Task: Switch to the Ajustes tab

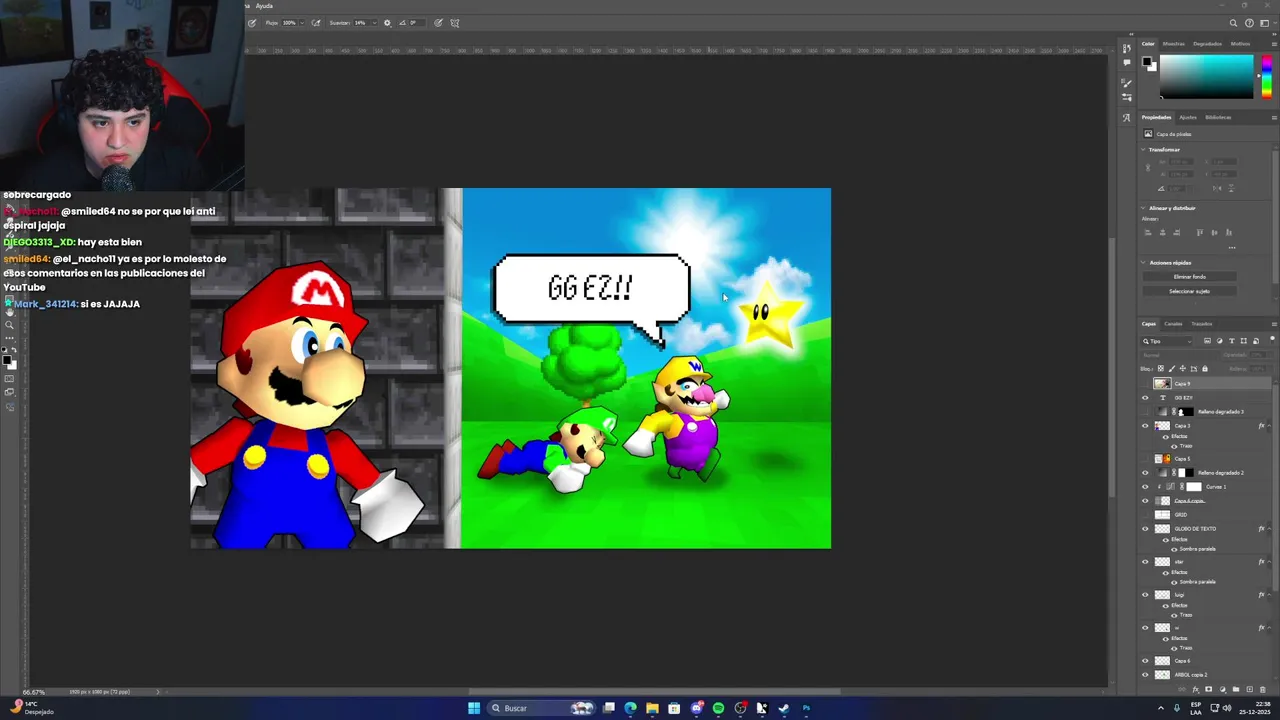Action: 1187,117
